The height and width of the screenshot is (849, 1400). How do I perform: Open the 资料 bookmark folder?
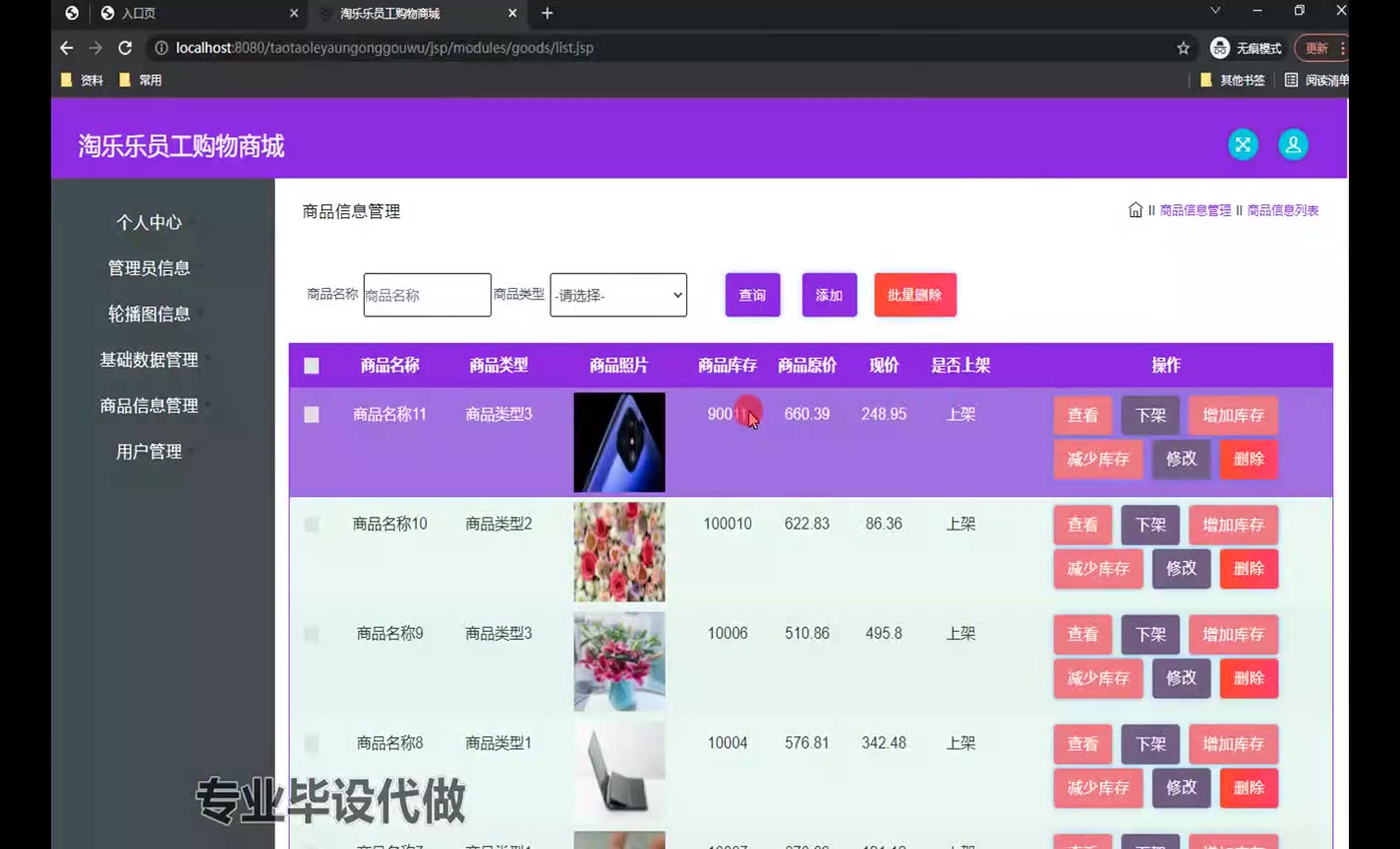(x=83, y=80)
